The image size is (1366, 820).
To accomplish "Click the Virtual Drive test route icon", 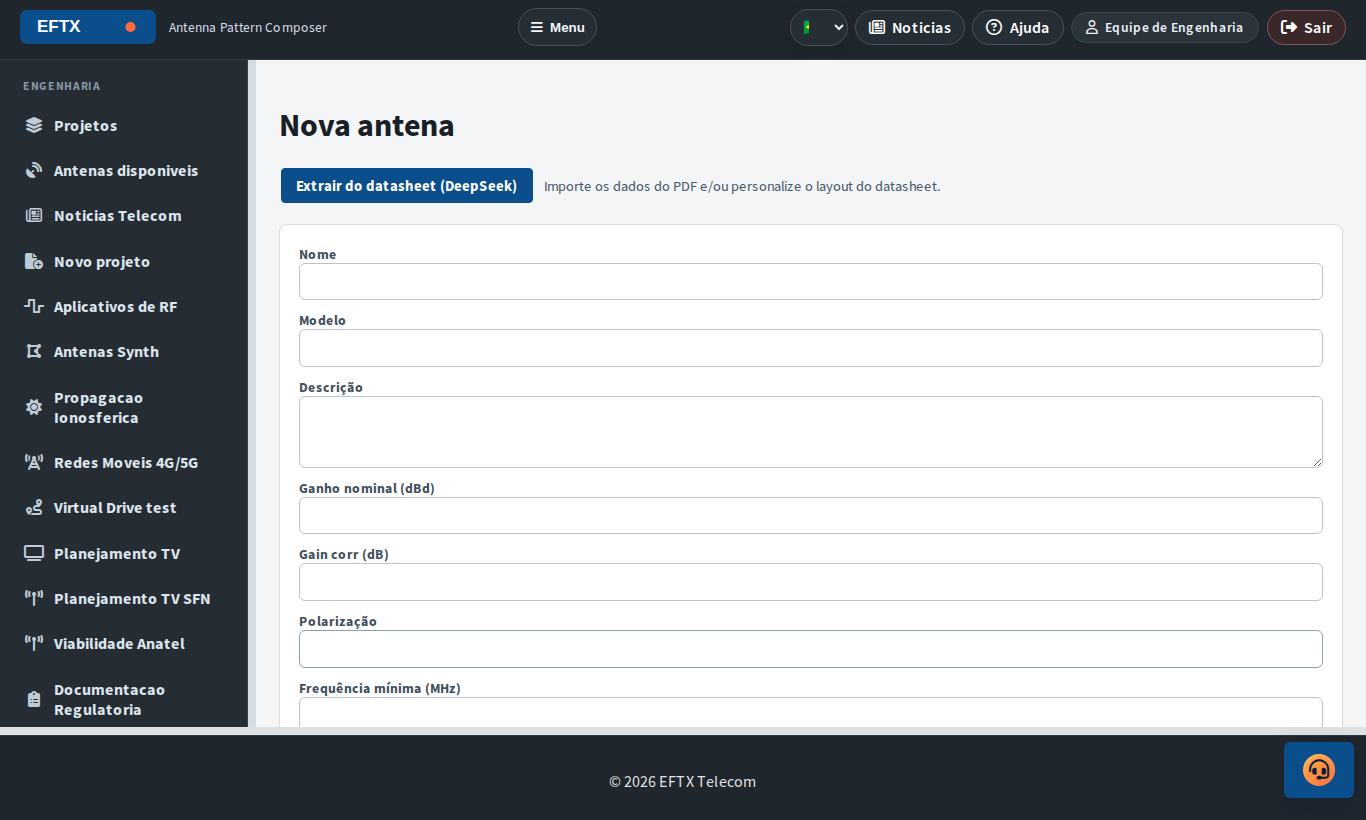I will click(x=34, y=508).
